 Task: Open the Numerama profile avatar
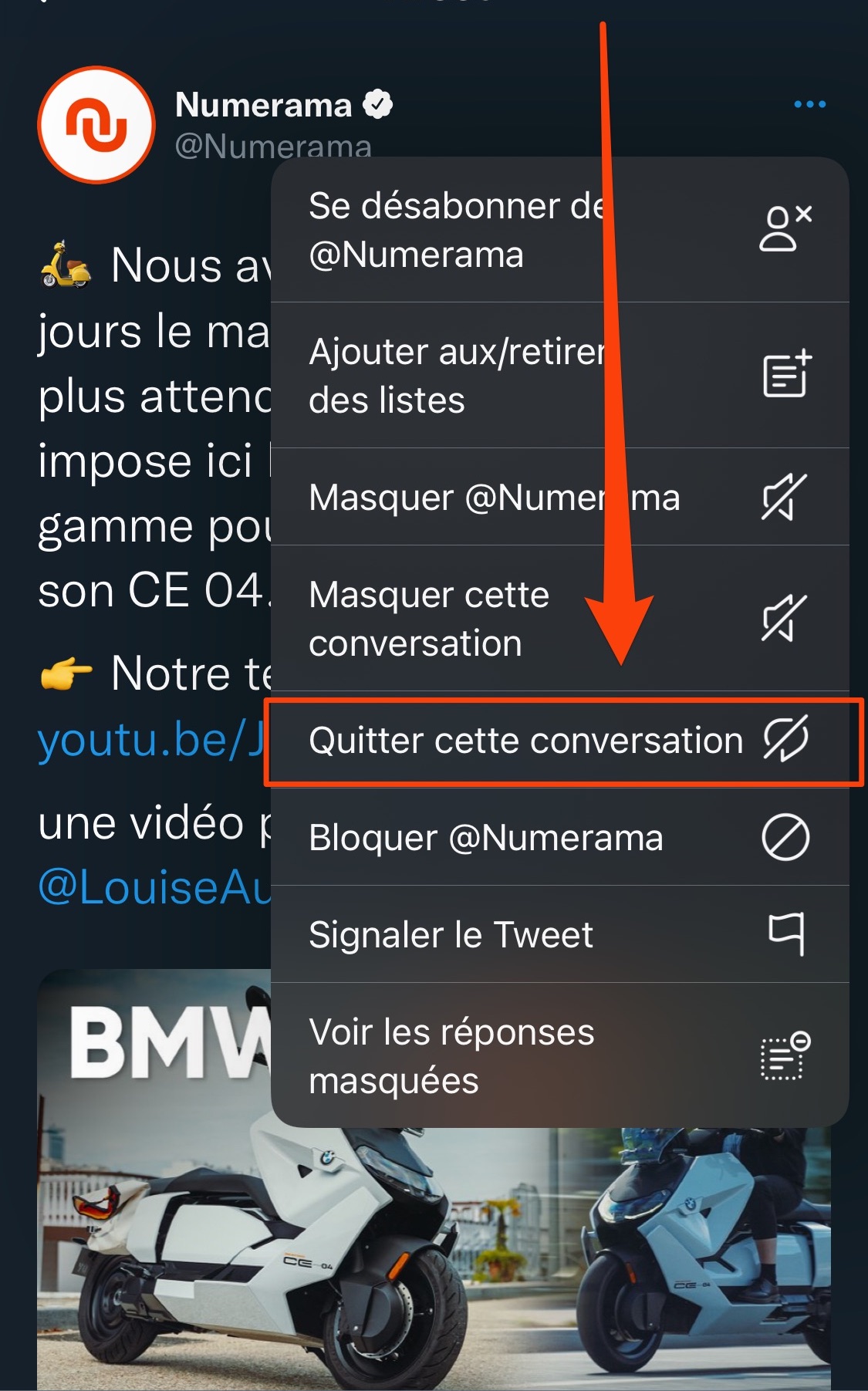(96, 125)
